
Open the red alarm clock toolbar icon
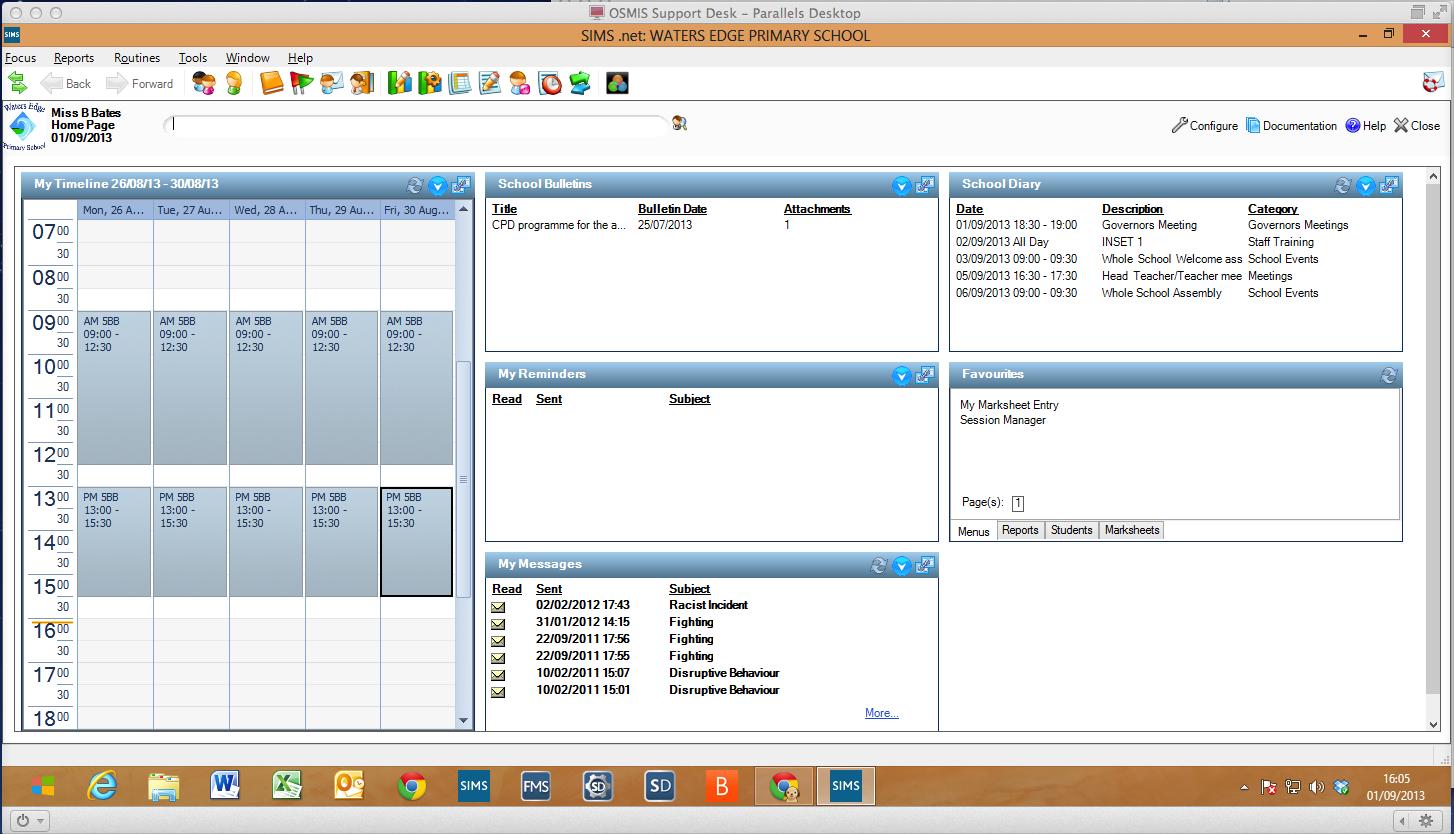click(550, 83)
